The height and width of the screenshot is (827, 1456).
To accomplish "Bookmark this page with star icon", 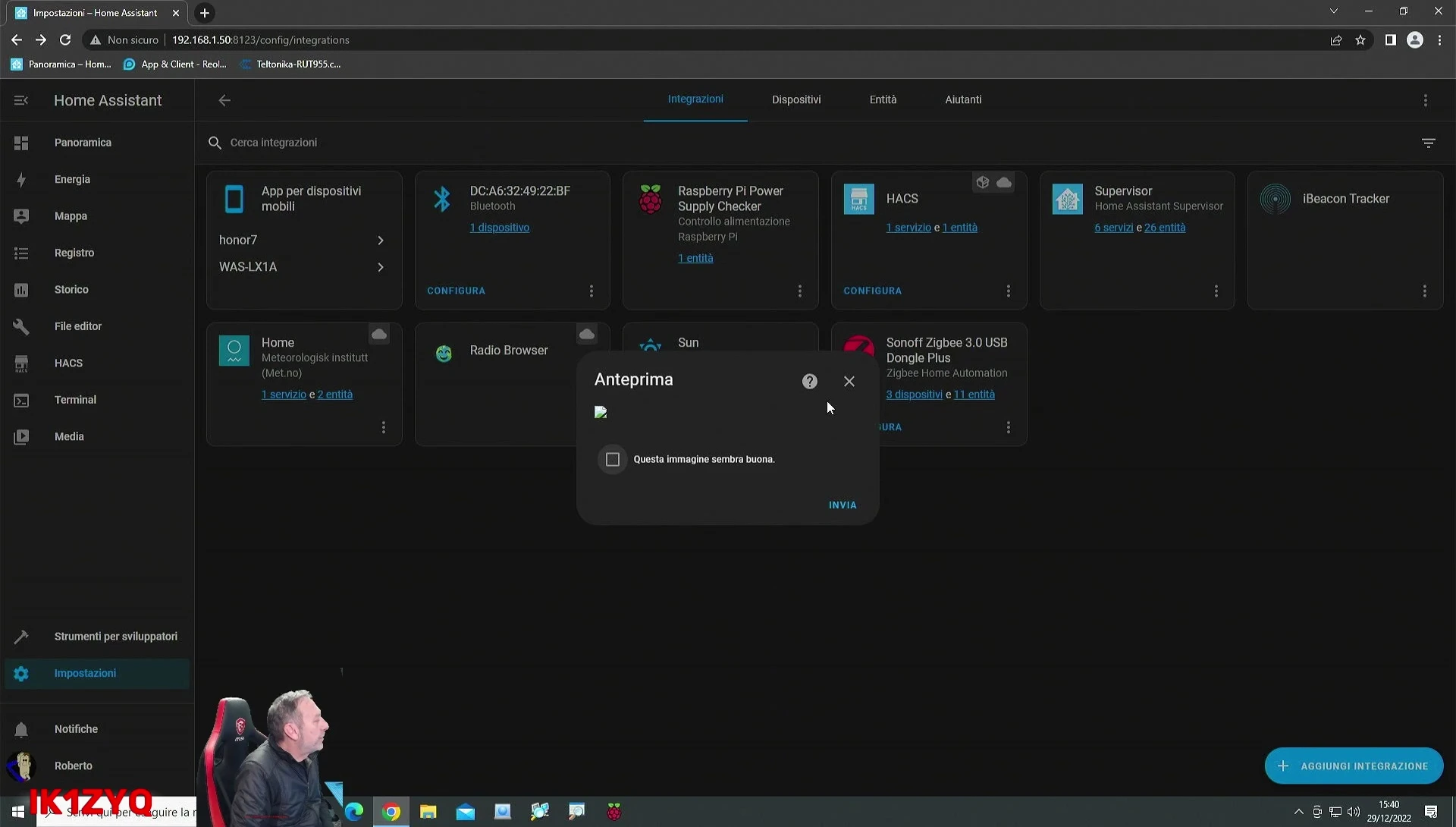I will [1360, 40].
